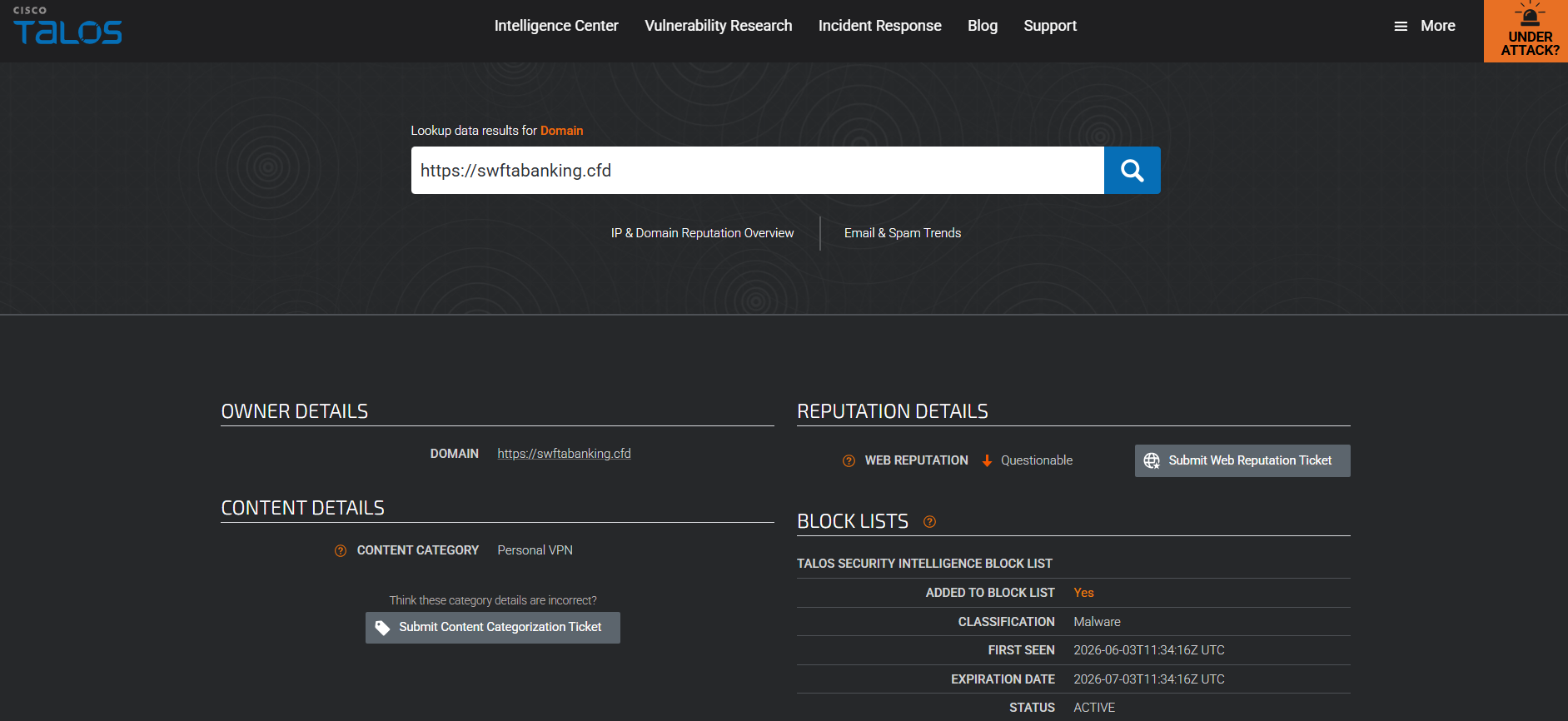
Task: Click the Content Category help icon
Action: tap(341, 551)
